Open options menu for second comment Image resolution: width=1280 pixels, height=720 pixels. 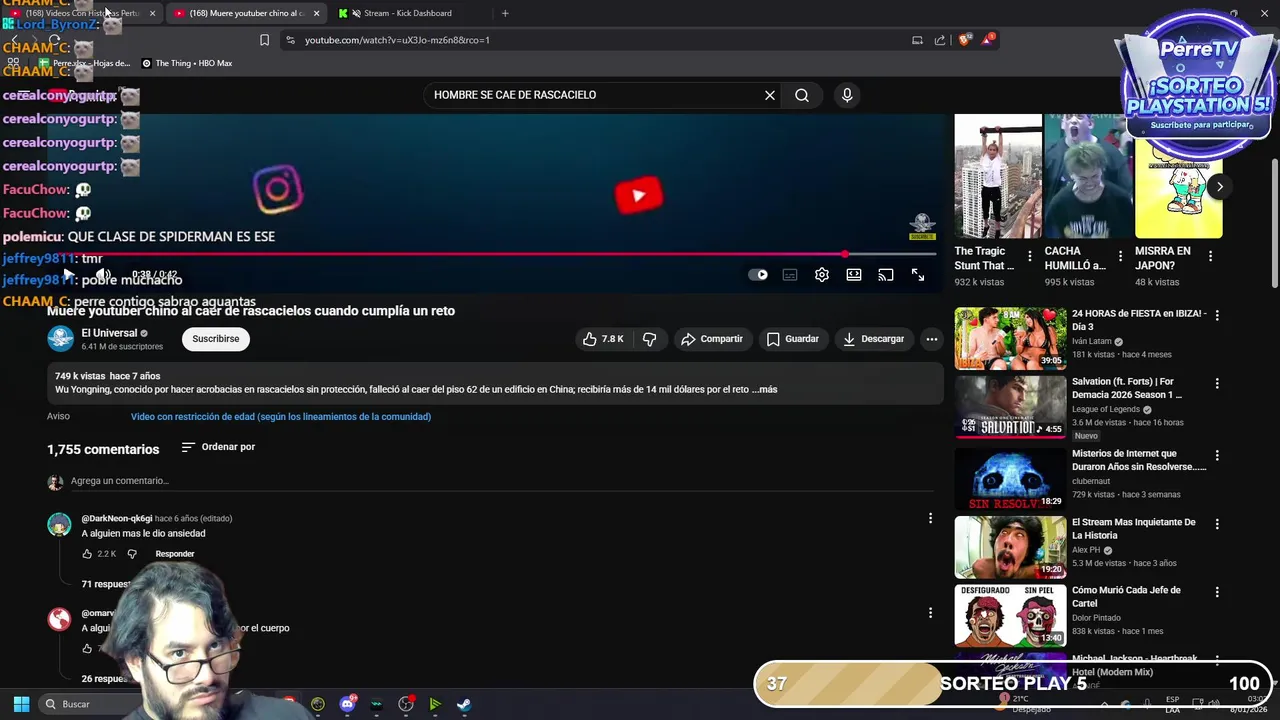(x=930, y=613)
